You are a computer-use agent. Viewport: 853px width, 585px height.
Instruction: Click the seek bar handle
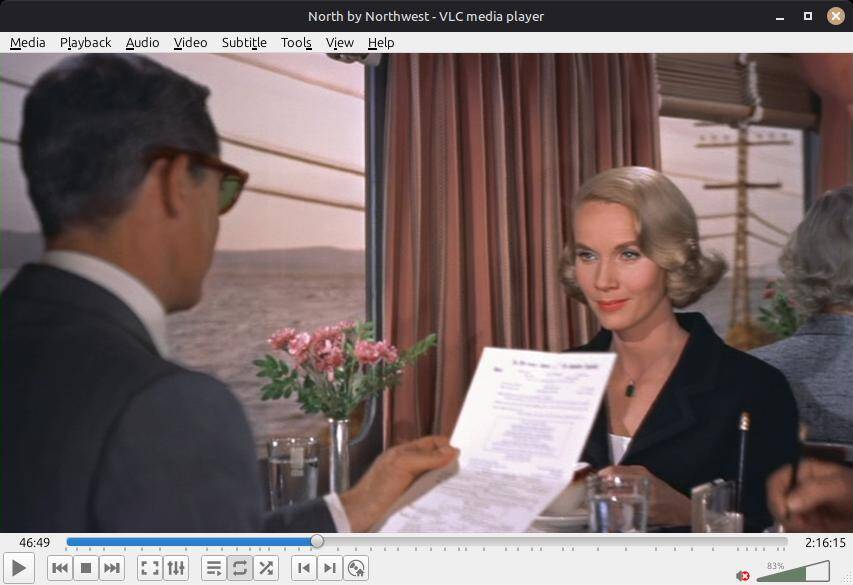tap(317, 541)
